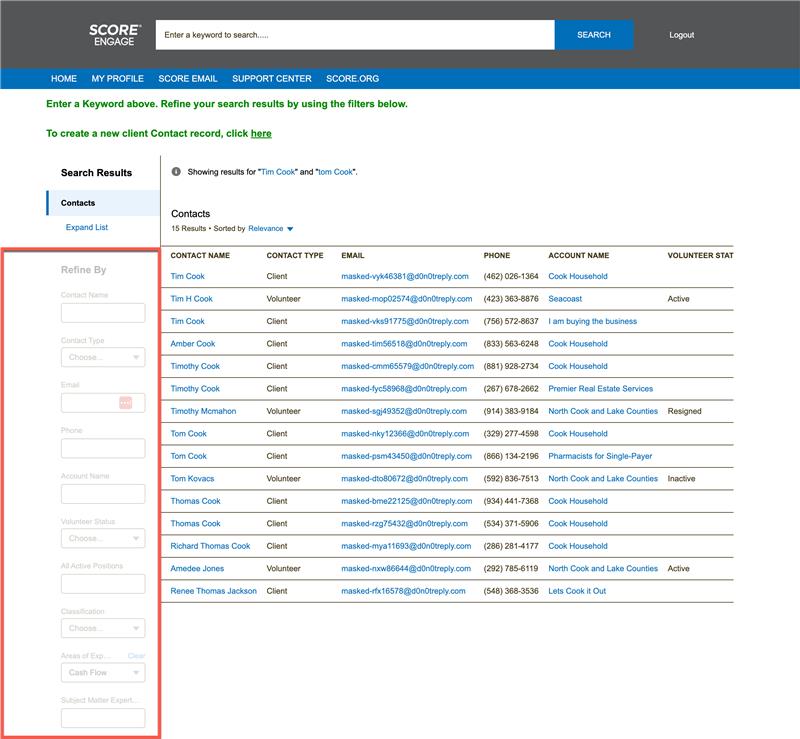Click the CONTACT TYPE column header

tap(295, 255)
